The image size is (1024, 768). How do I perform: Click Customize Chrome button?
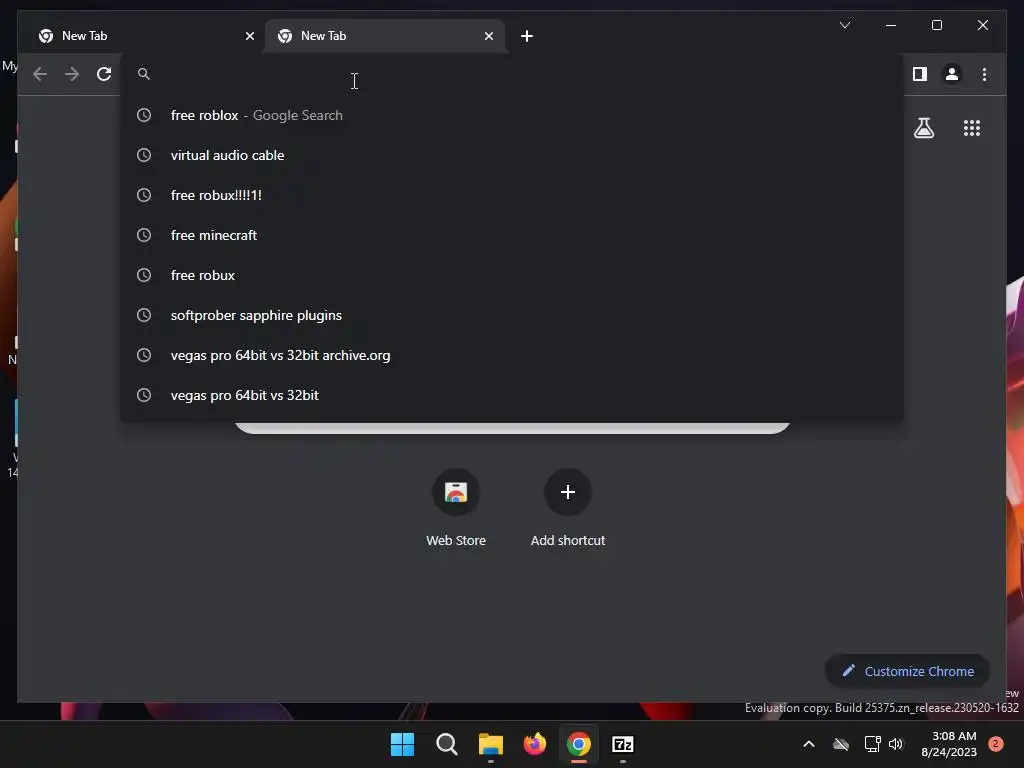(907, 671)
